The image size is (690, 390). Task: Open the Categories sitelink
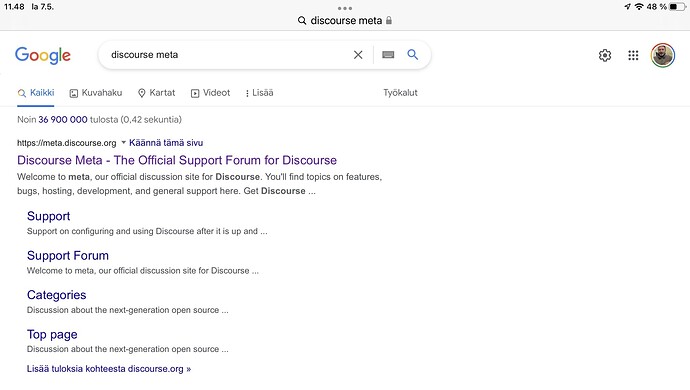click(56, 295)
